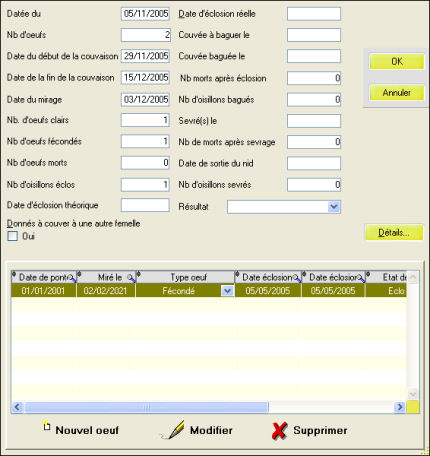Open the Résultat dropdown
The height and width of the screenshot is (456, 430).
pyautogui.click(x=334, y=207)
